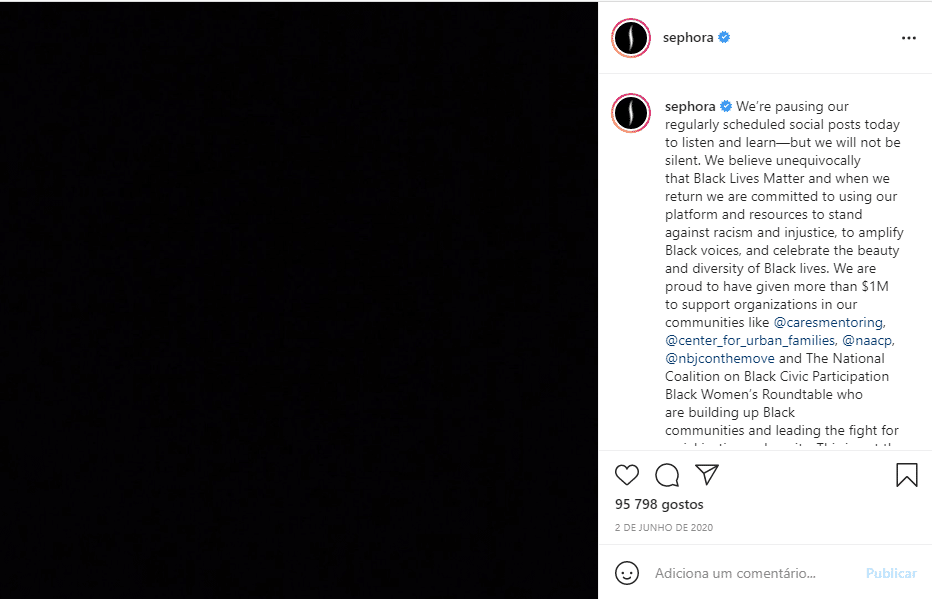
Task: Save the post using the bookmark icon
Action: tap(907, 475)
